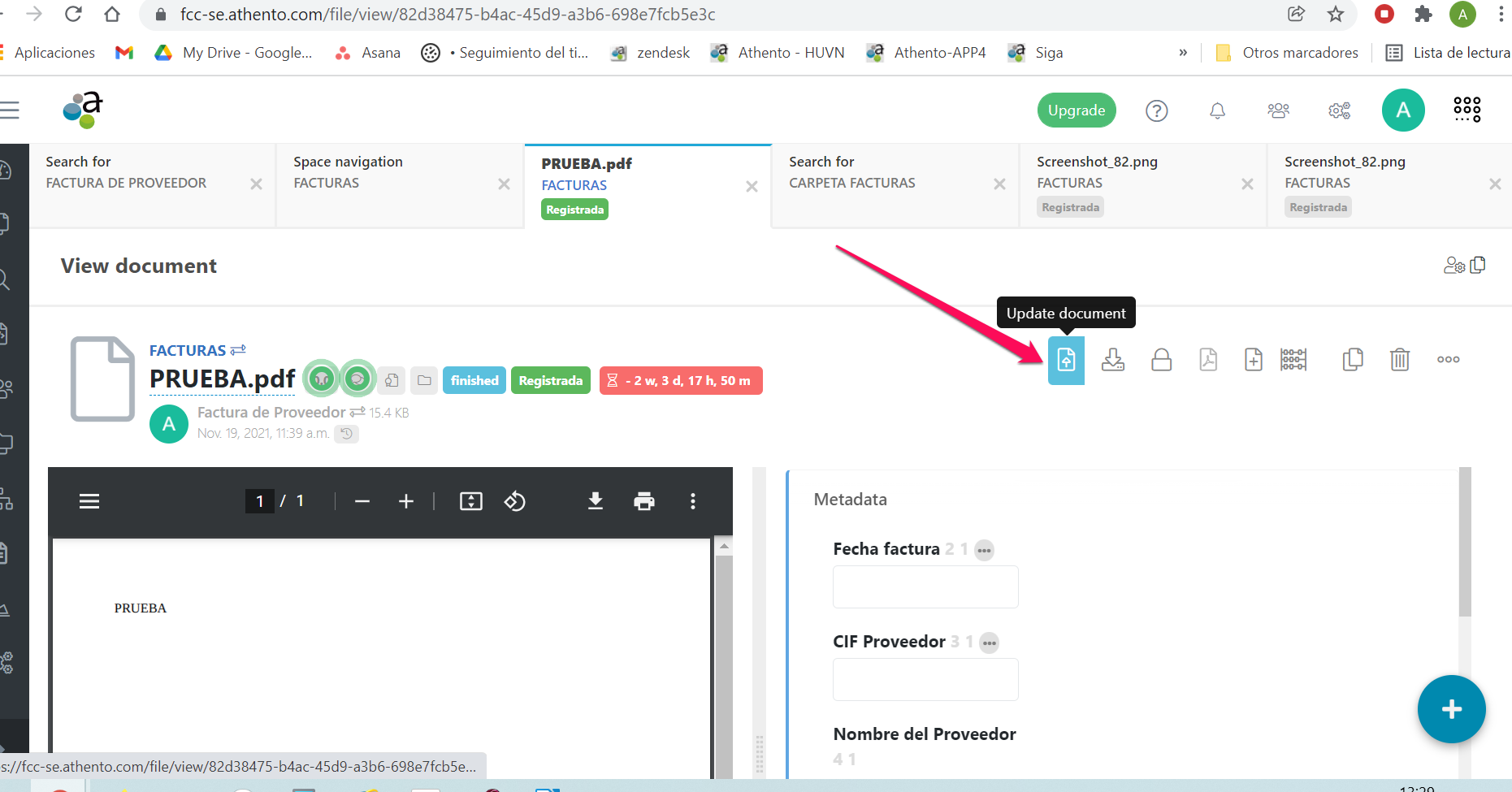Click the green Upgrade button

tap(1076, 110)
